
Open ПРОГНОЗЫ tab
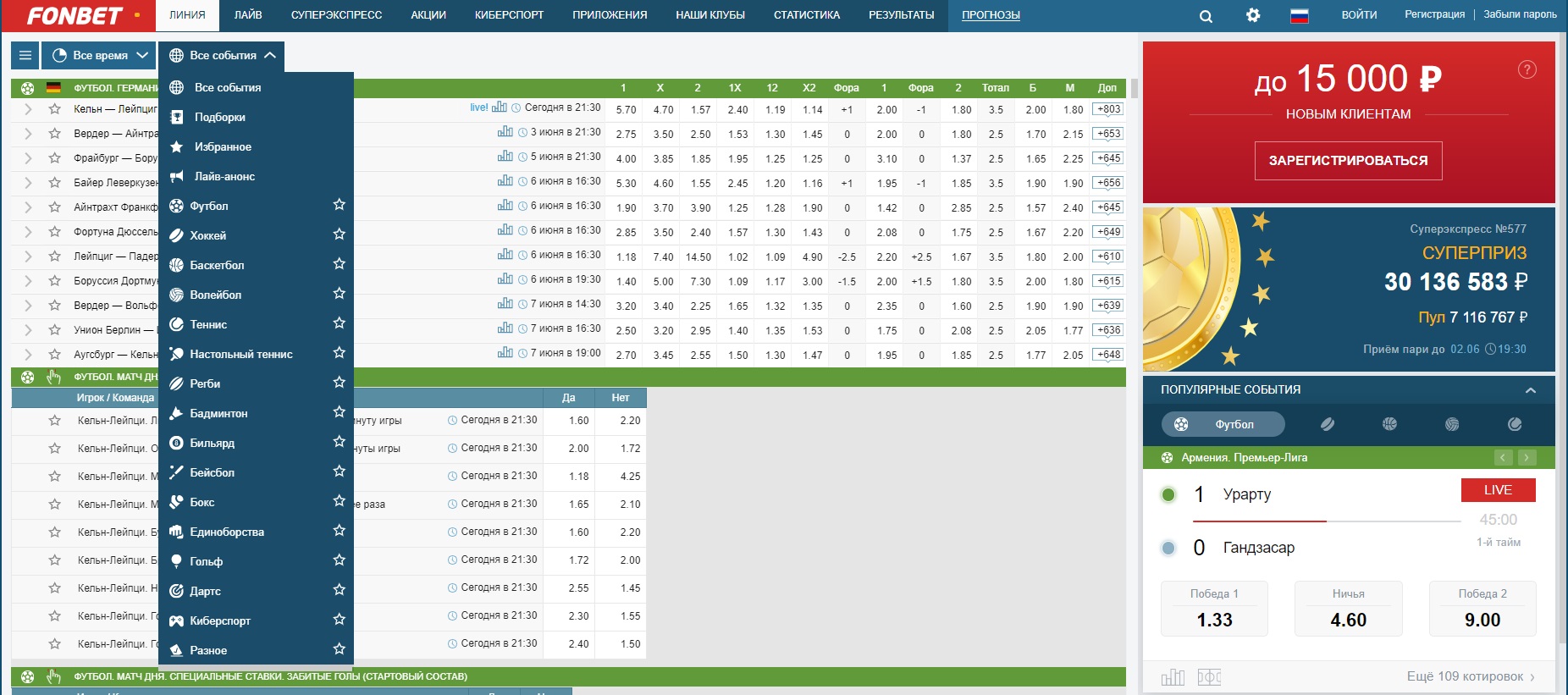(x=991, y=15)
